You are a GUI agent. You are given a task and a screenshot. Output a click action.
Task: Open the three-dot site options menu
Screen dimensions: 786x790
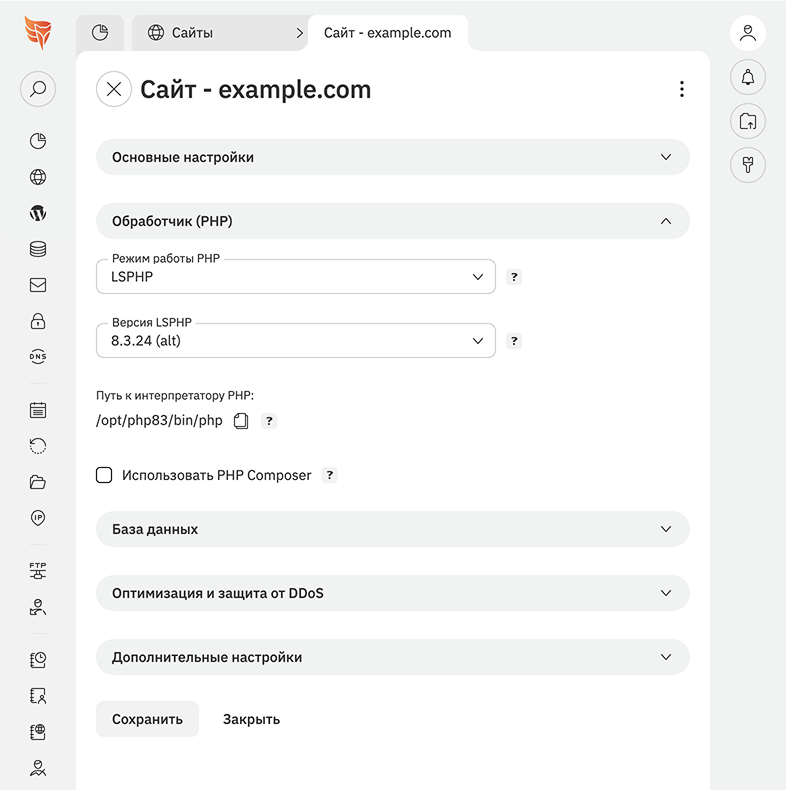coord(682,89)
